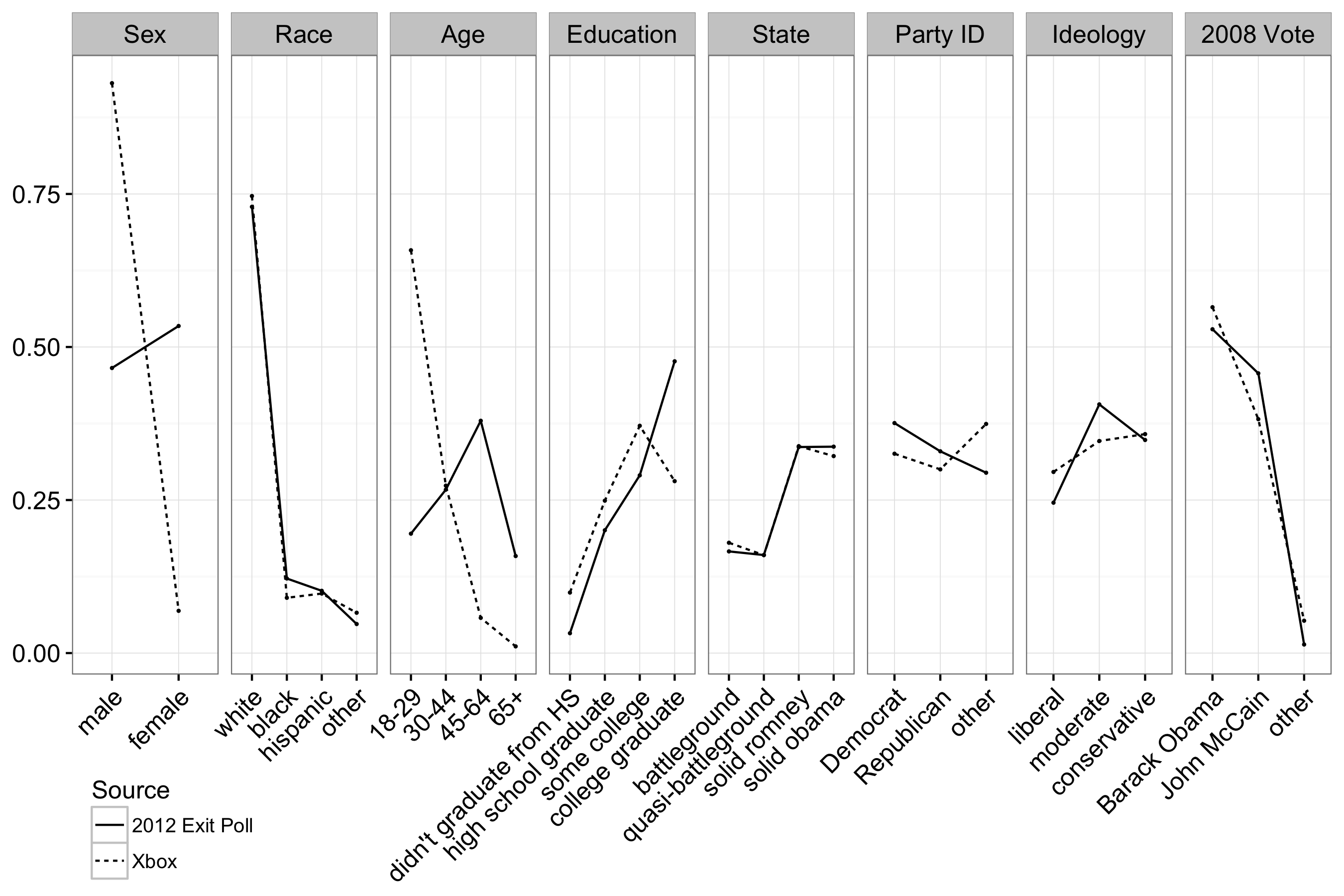The image size is (1344, 896).
Task: Click the Race panel header
Action: [293, 22]
